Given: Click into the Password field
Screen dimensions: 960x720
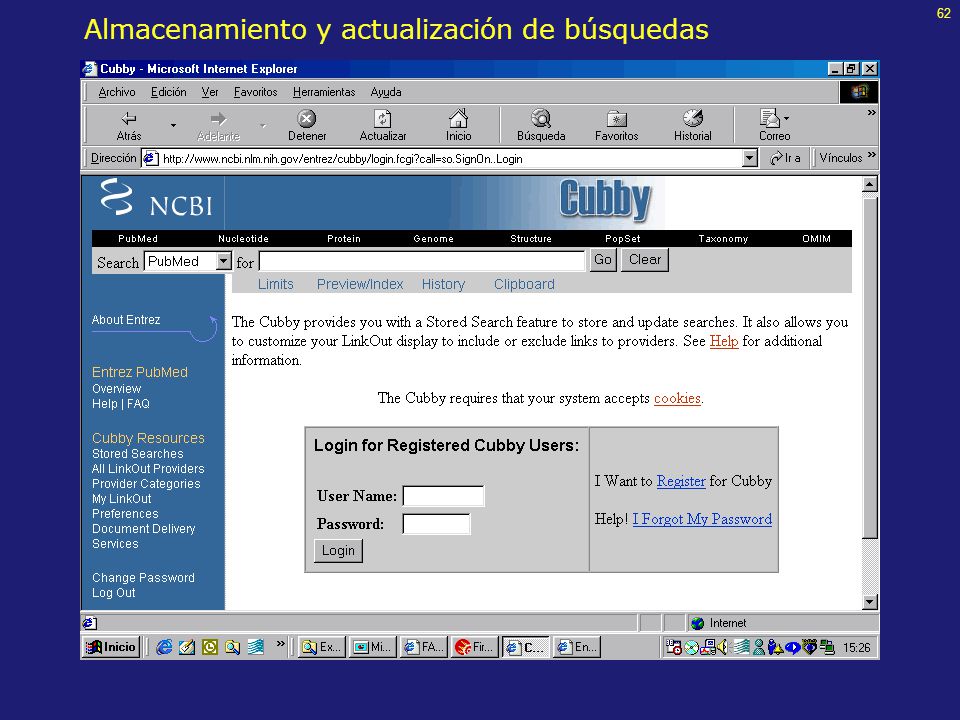Looking at the screenshot, I should pos(436,524).
